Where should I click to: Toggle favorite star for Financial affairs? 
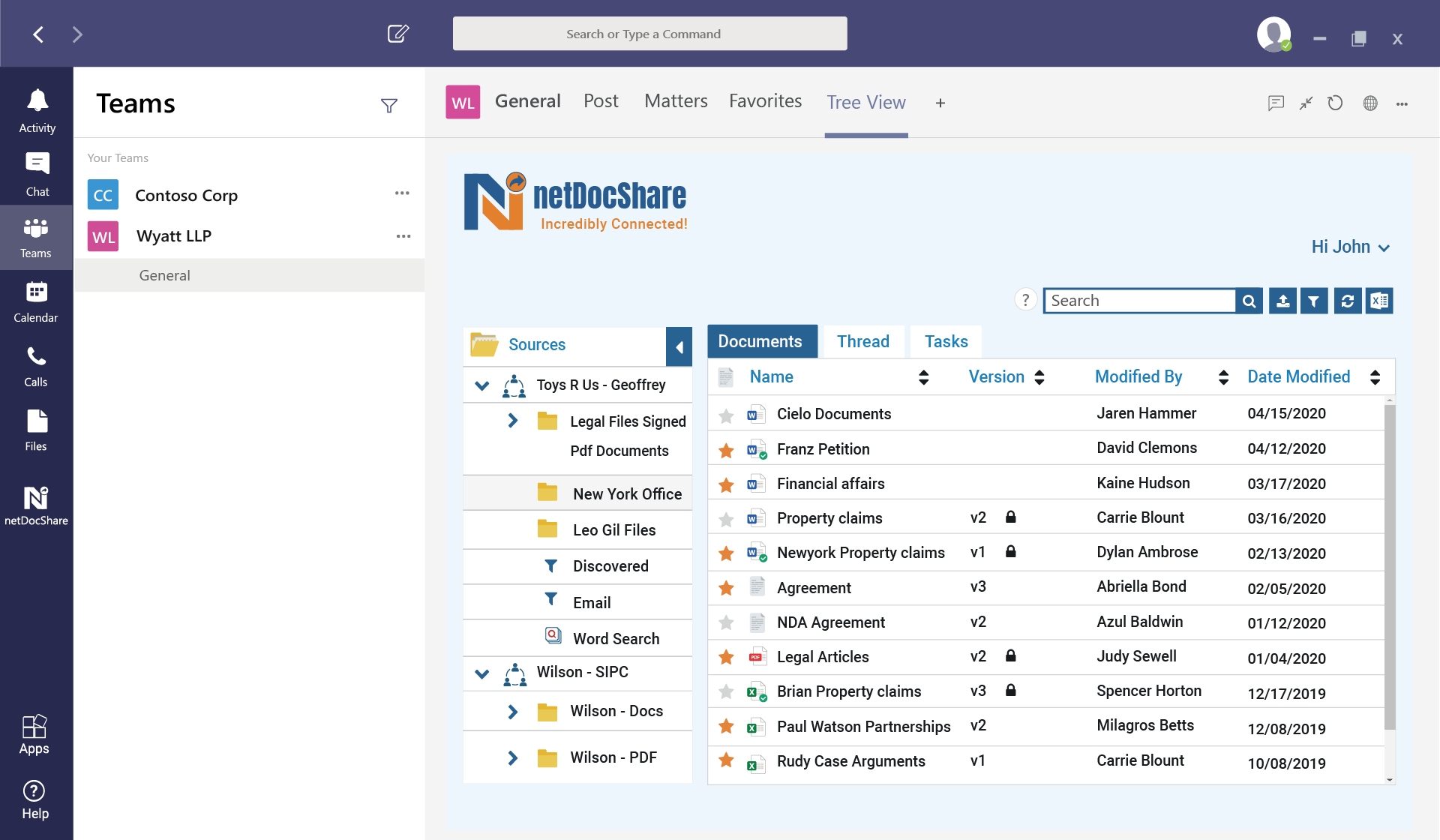(726, 485)
